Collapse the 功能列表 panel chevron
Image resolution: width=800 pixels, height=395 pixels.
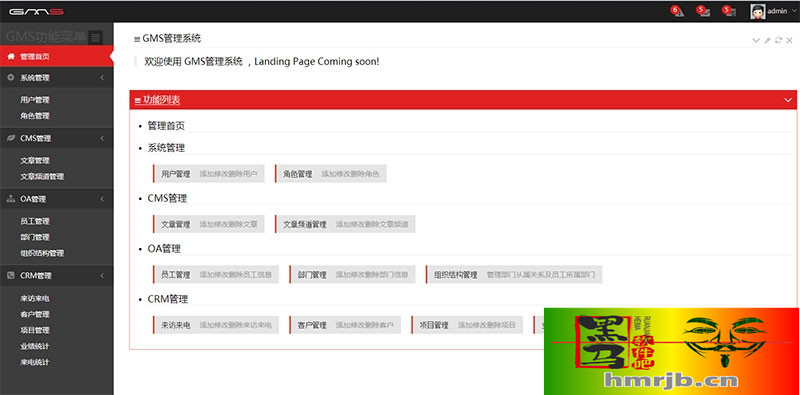point(788,101)
